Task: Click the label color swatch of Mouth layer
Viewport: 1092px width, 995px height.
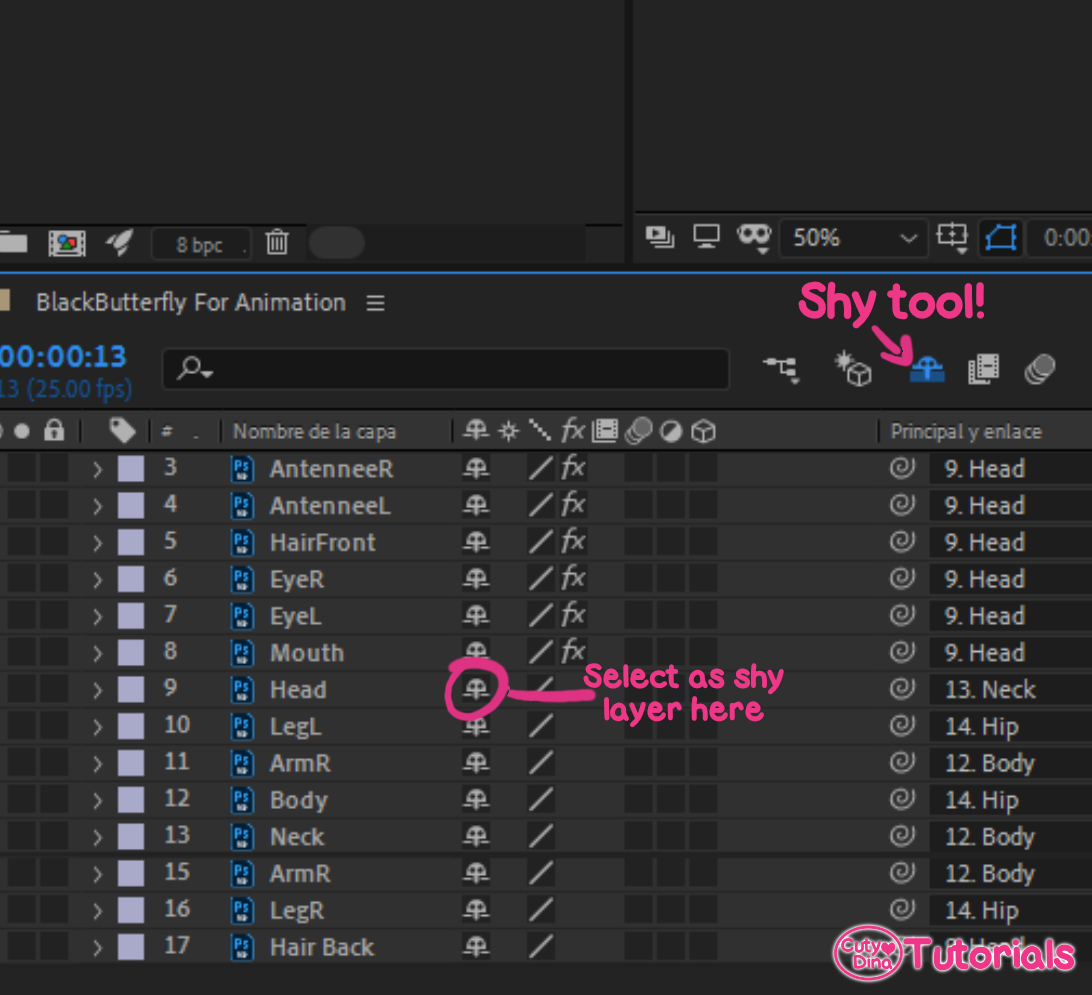Action: [x=130, y=653]
